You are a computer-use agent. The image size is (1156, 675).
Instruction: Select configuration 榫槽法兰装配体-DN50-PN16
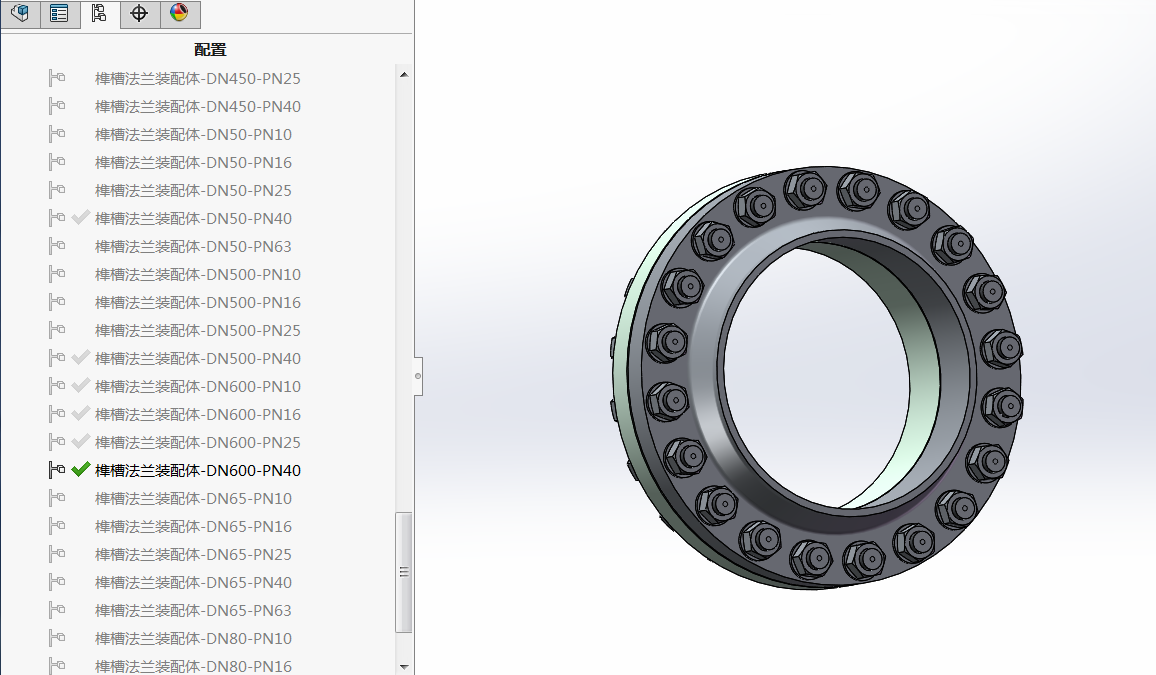193,162
